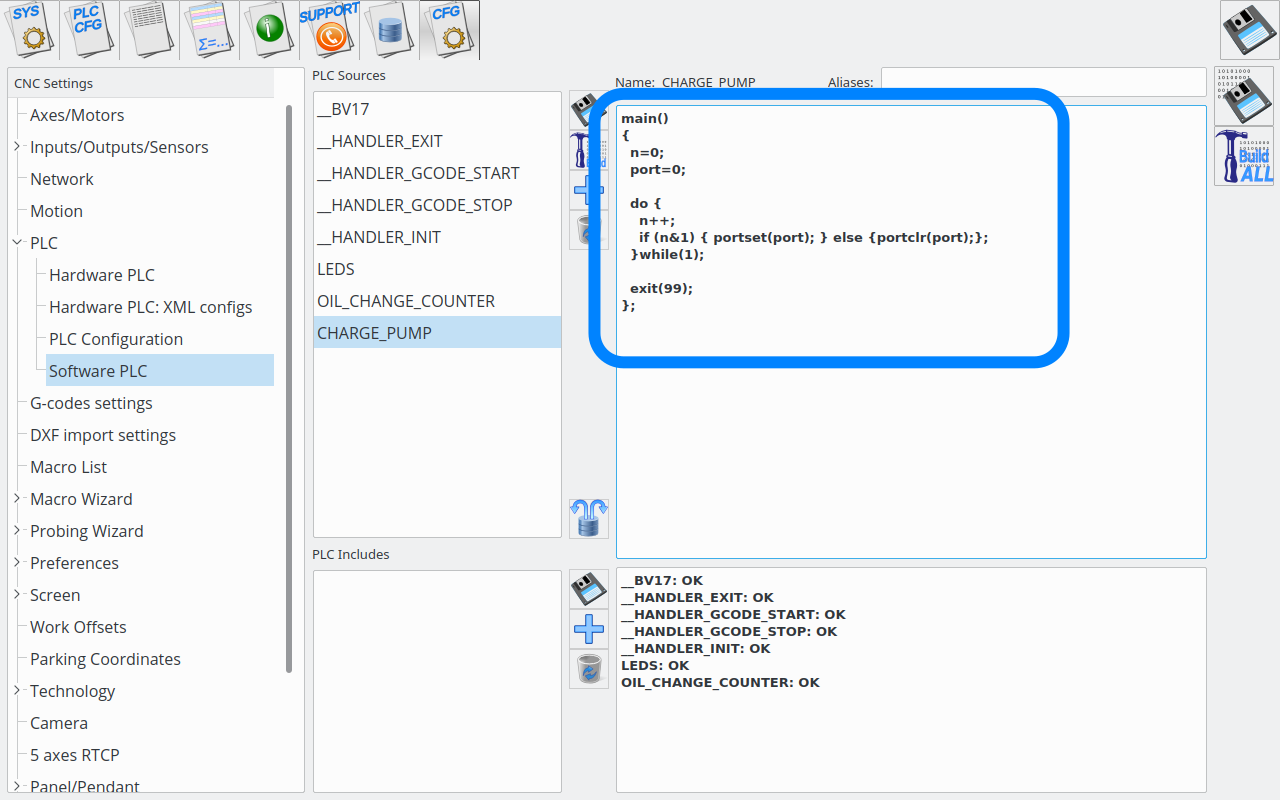This screenshot has height=800, width=1280.
Task: Click the database icon in top toolbar
Action: pyautogui.click(x=390, y=30)
